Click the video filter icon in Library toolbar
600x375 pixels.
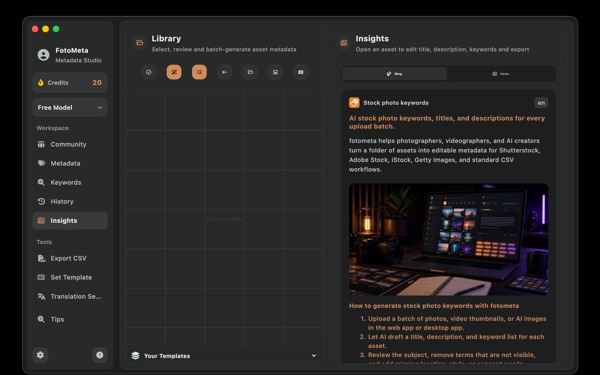pyautogui.click(x=301, y=72)
